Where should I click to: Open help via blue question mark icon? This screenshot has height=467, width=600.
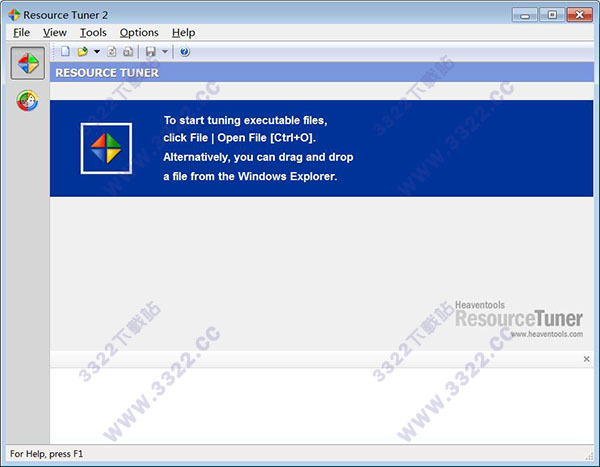[x=184, y=52]
